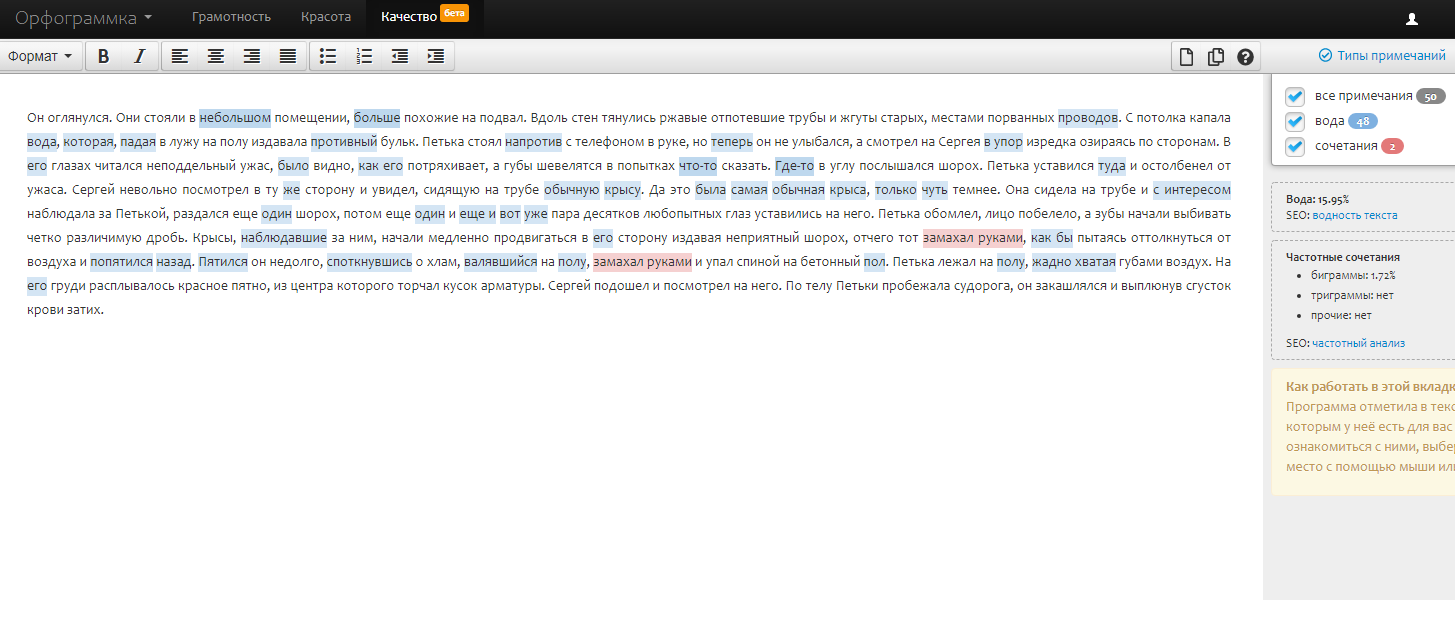Center align the text

tap(215, 56)
